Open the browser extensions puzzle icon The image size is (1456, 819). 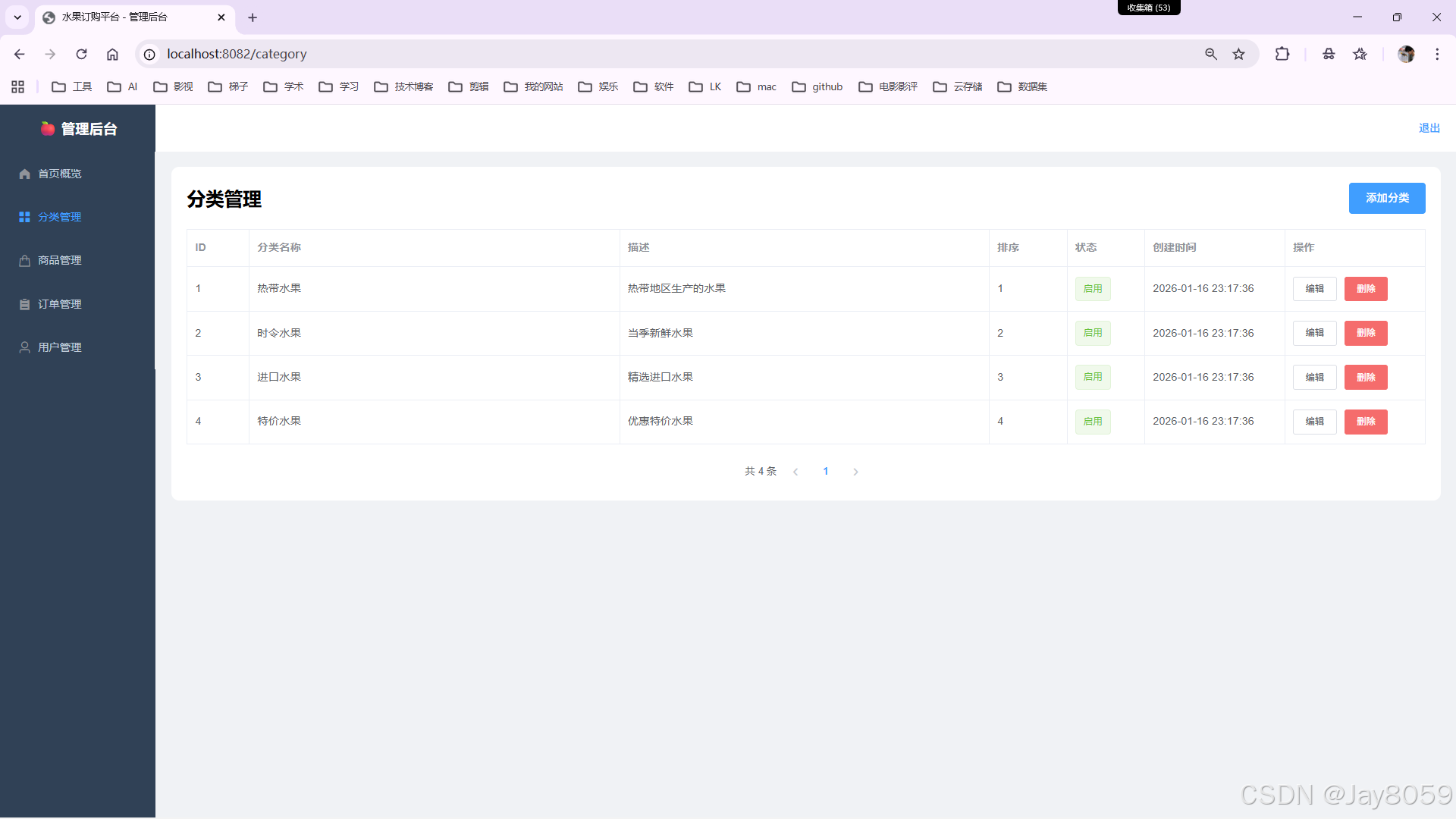coord(1282,54)
